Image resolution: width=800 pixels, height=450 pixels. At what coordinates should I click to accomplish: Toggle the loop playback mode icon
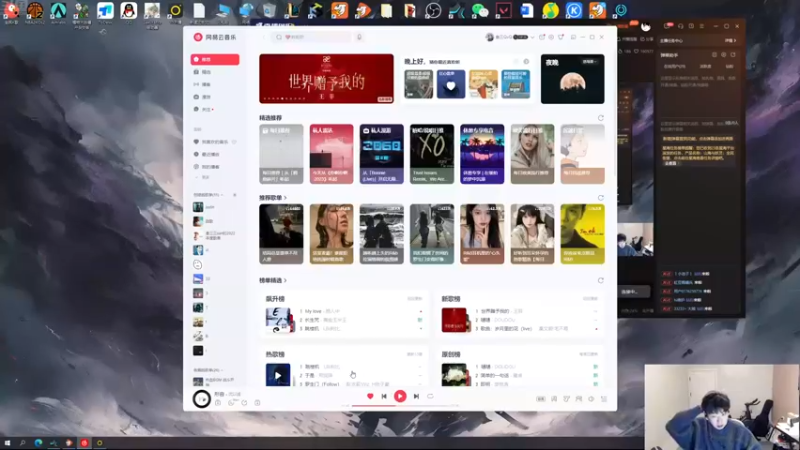click(430, 396)
